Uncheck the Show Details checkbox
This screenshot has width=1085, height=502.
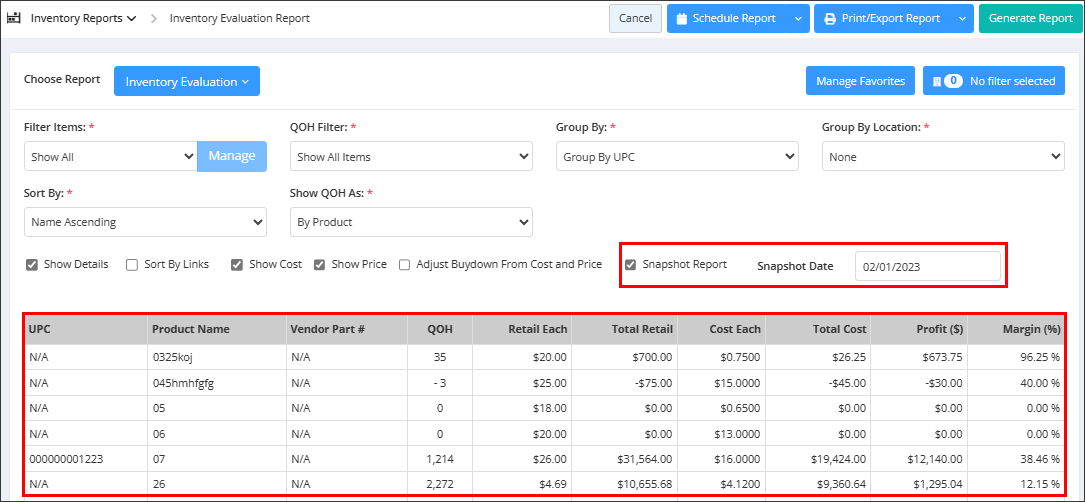(x=31, y=265)
